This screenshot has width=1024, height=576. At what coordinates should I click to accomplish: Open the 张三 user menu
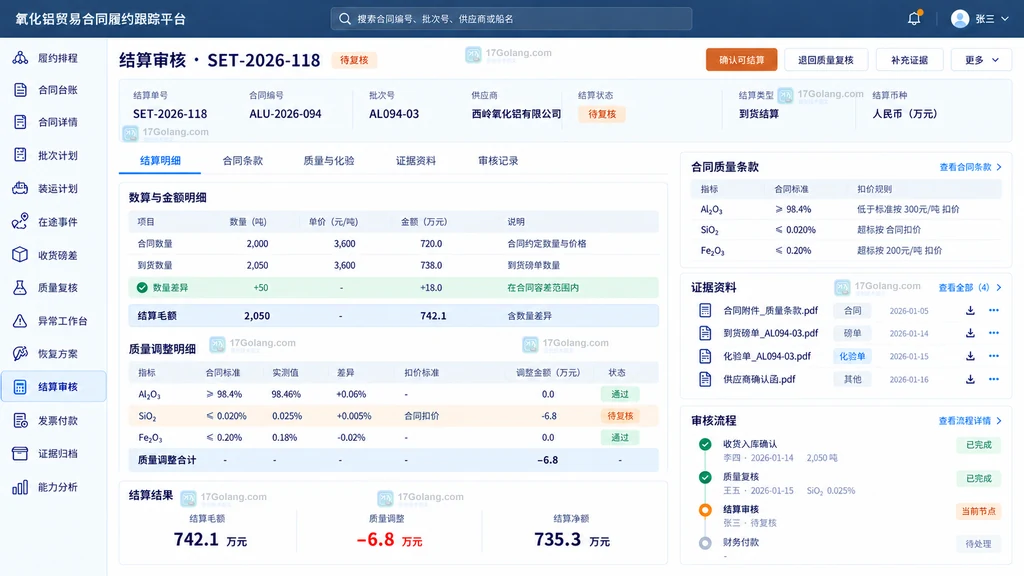(980, 19)
